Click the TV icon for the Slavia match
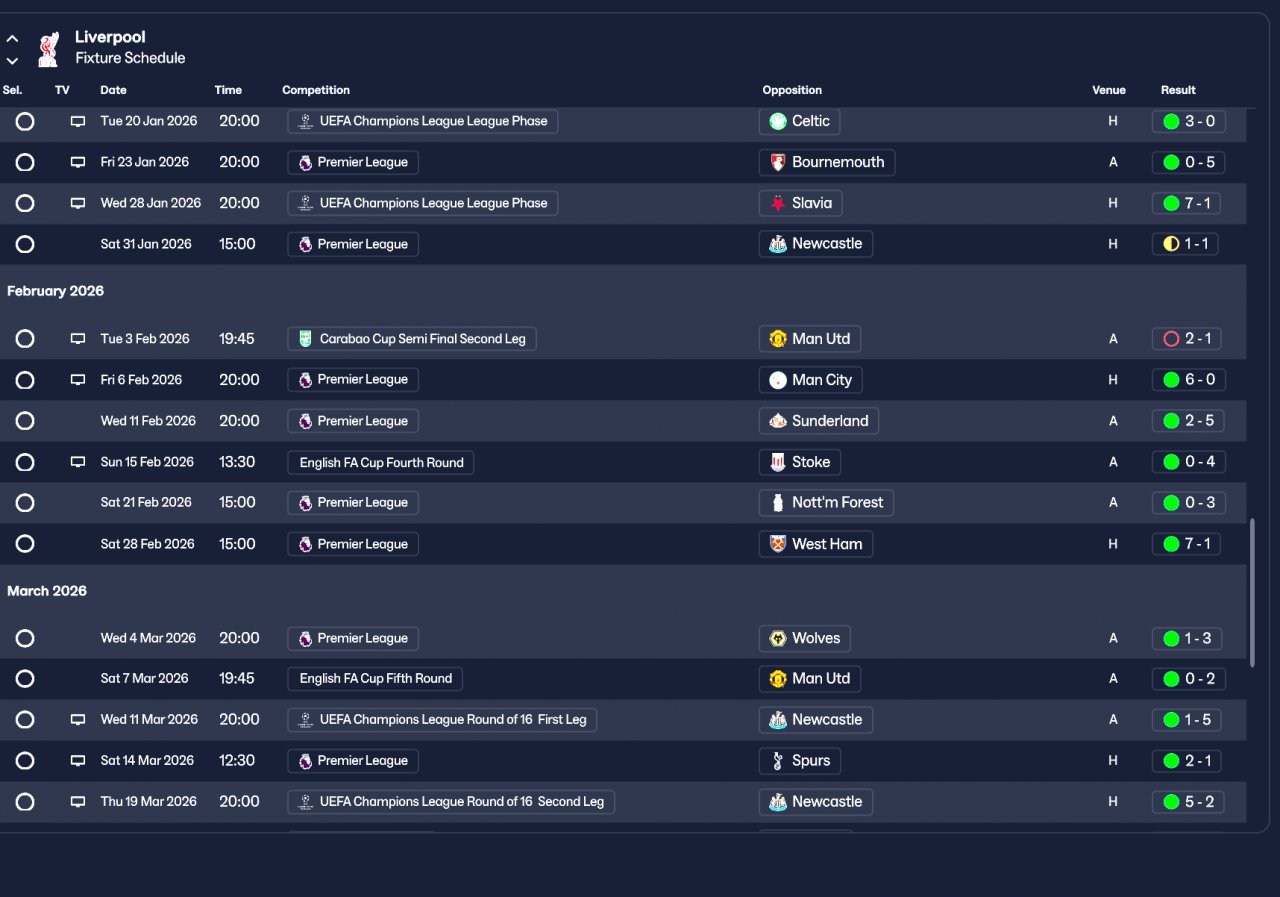Screen dimensions: 1280x897 click(x=78, y=204)
